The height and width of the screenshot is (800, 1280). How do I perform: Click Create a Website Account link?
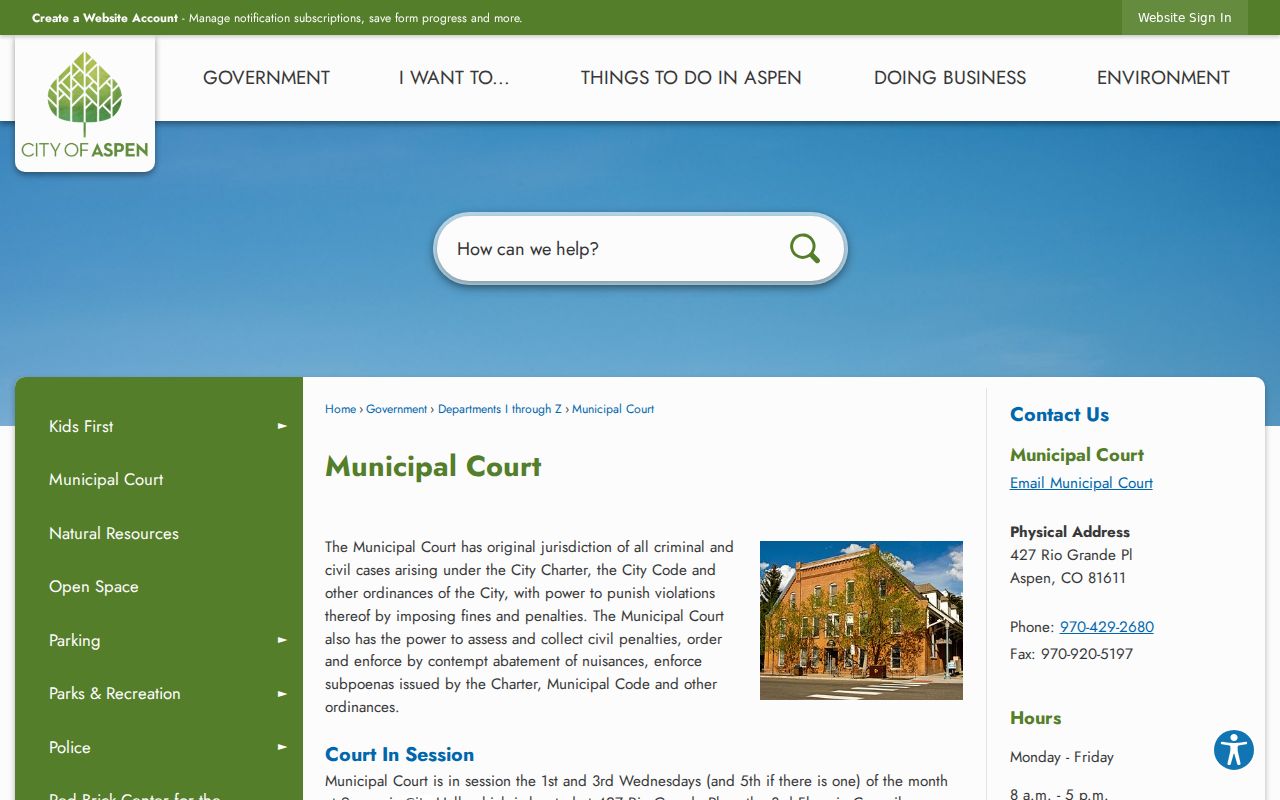pyautogui.click(x=105, y=18)
